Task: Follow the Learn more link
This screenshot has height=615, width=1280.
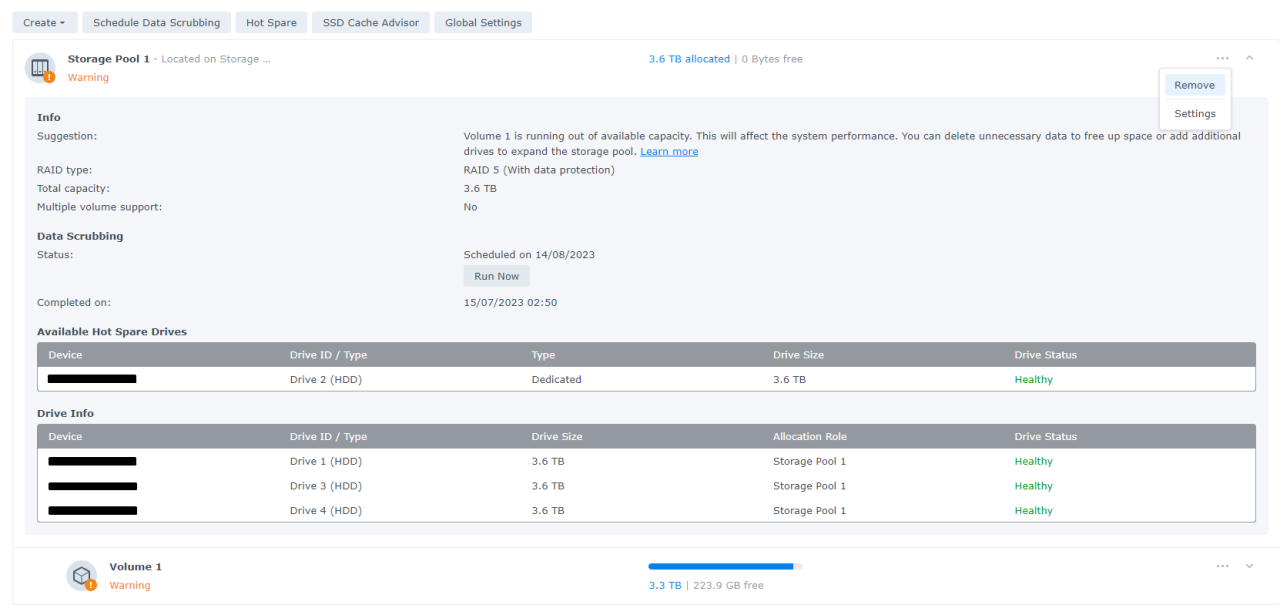Action: click(669, 152)
